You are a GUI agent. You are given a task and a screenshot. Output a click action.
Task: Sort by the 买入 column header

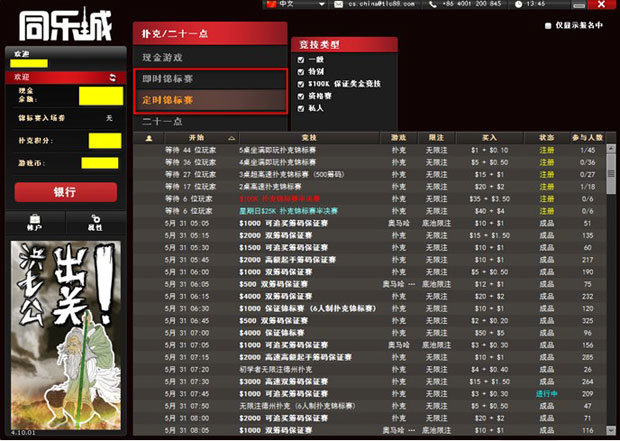[x=490, y=138]
